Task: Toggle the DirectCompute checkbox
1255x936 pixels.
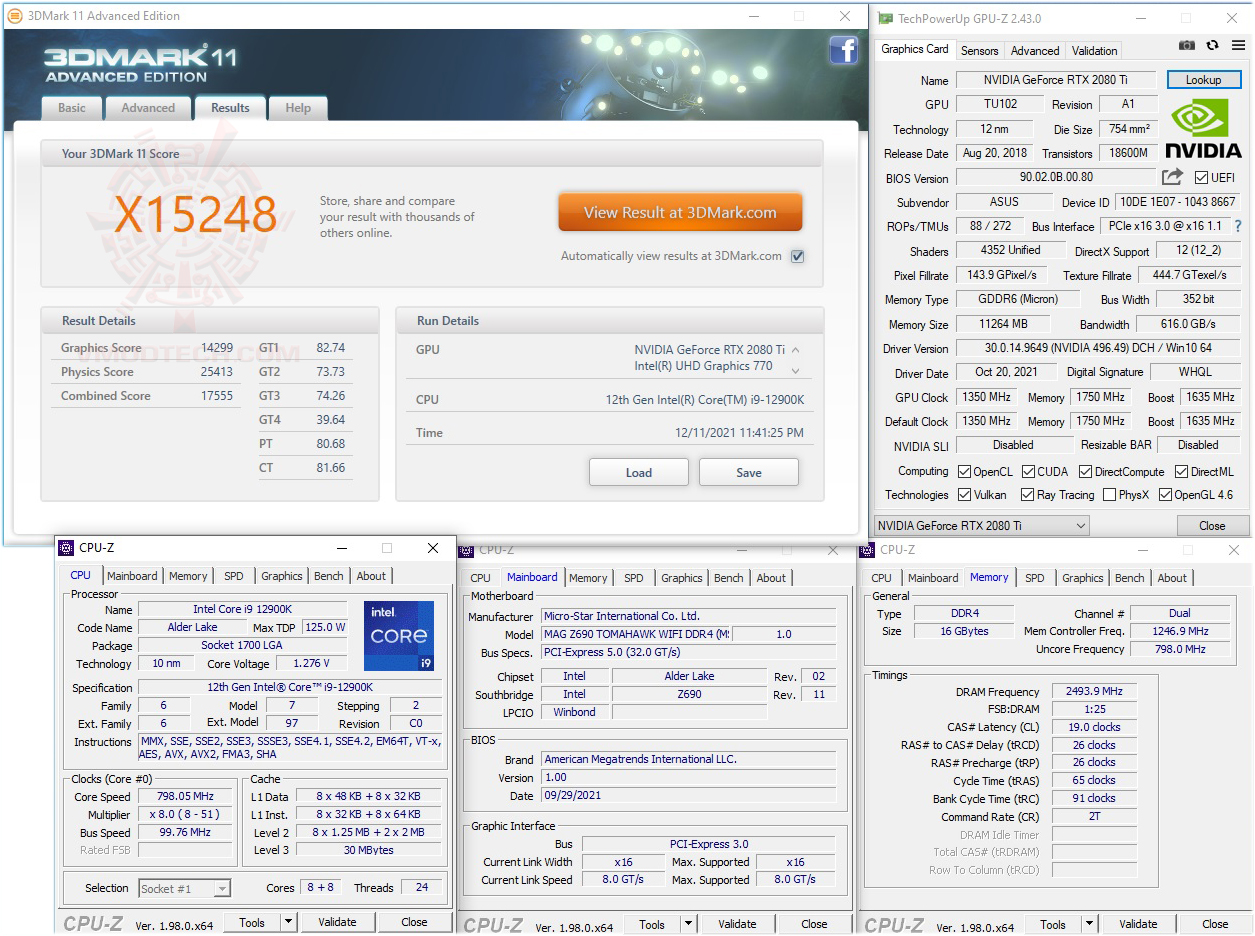Action: (x=1085, y=472)
